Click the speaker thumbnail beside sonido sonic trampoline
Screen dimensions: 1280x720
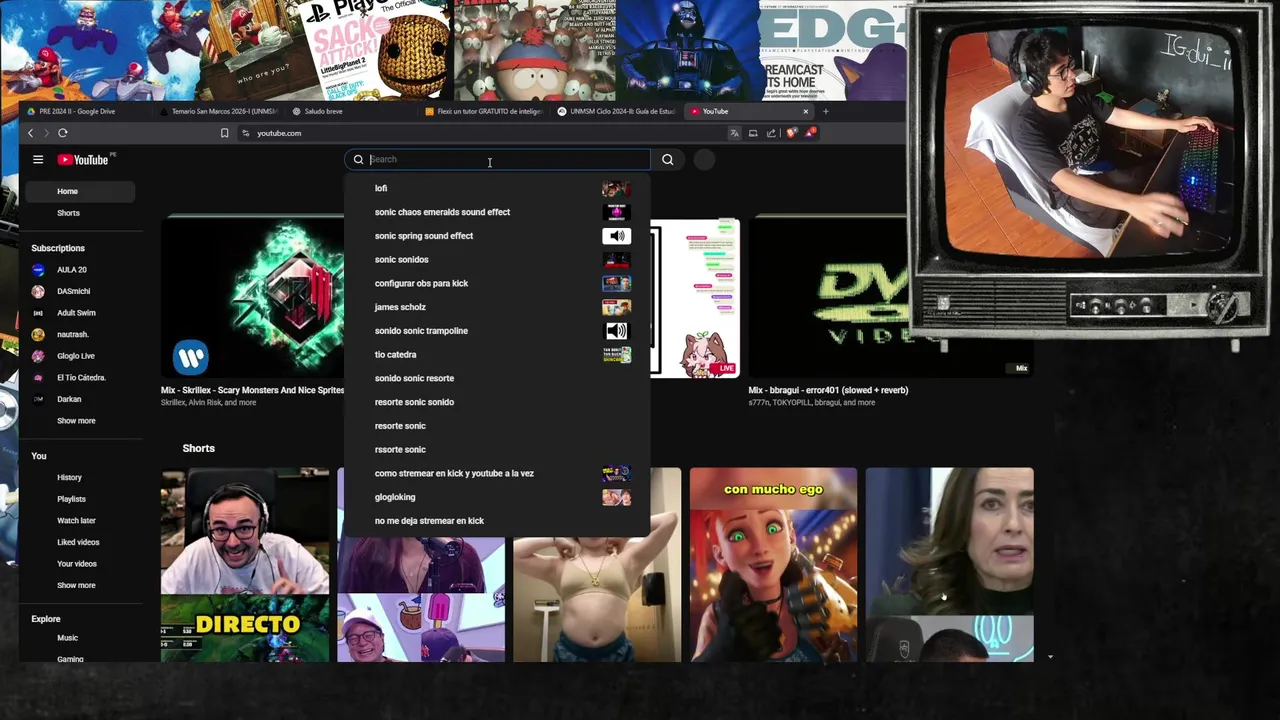point(616,331)
